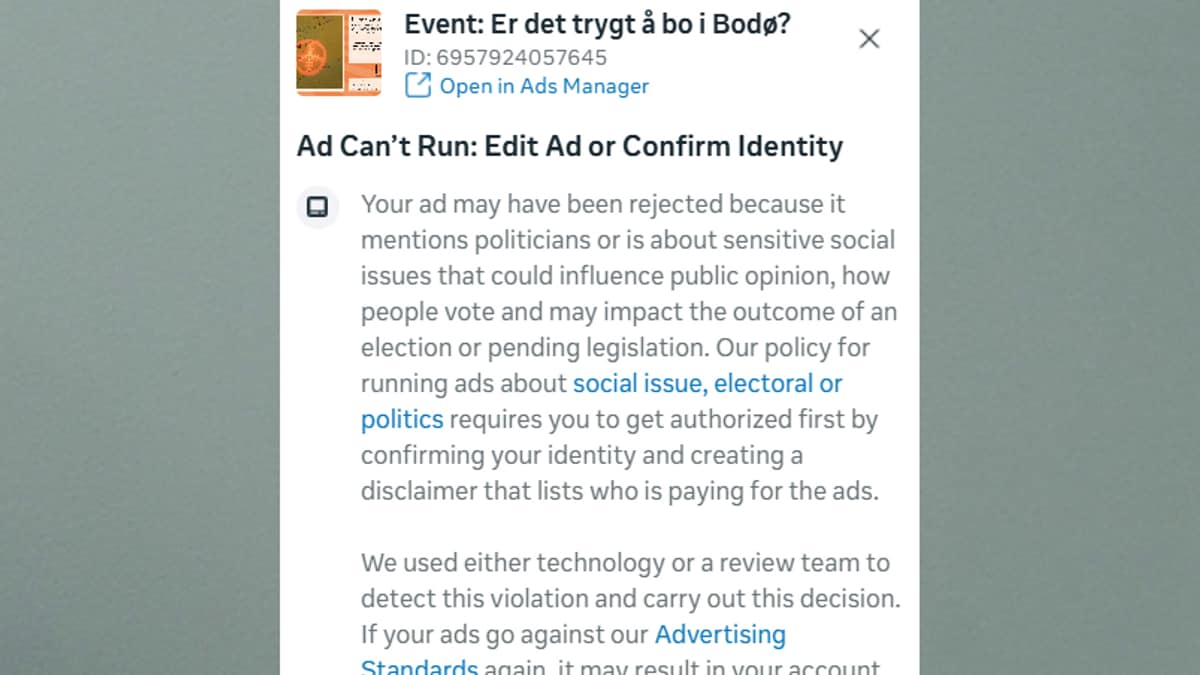Click the policy icon beside rejection text
This screenshot has height=675, width=1200.
[317, 207]
